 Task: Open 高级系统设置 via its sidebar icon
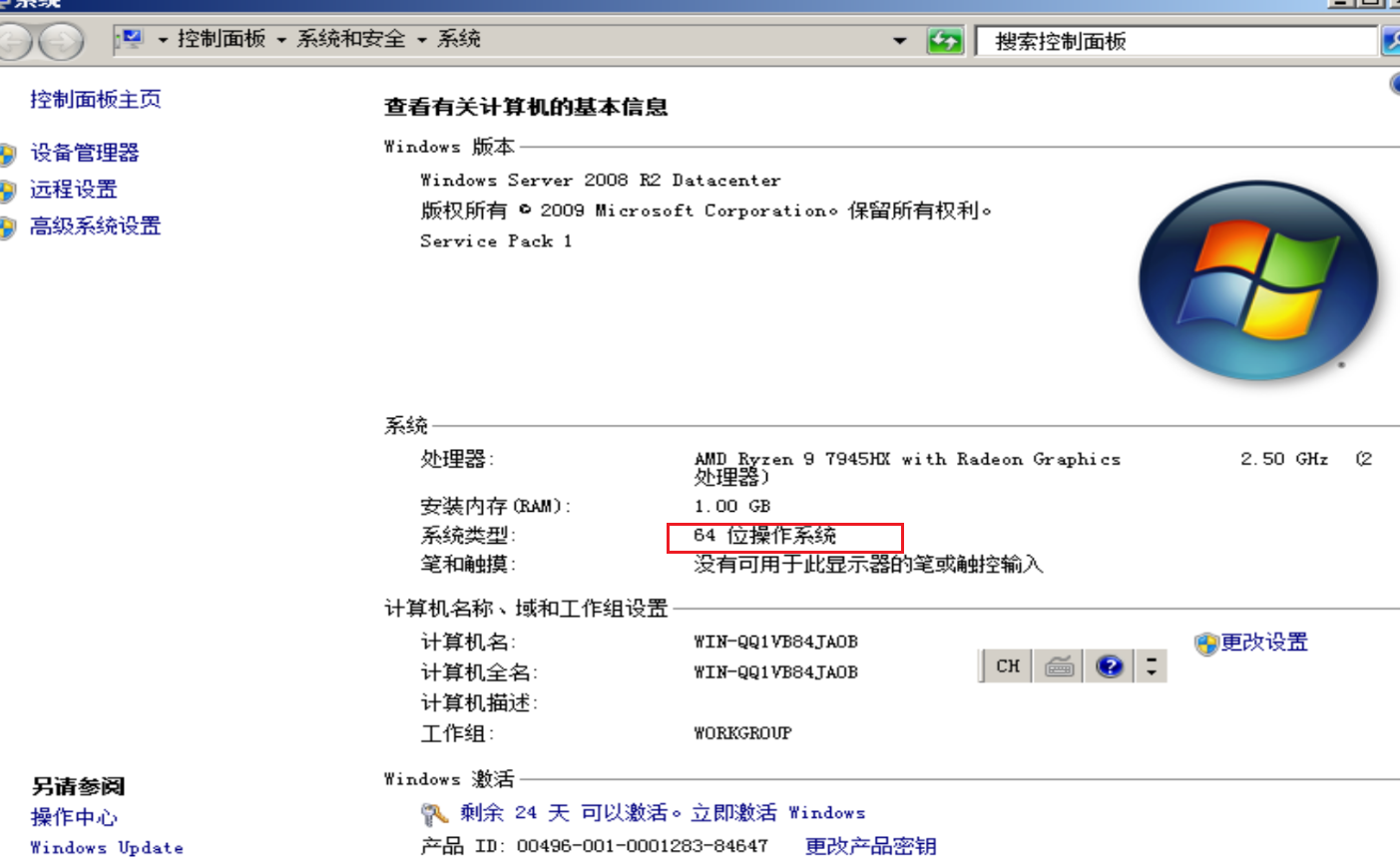10,226
